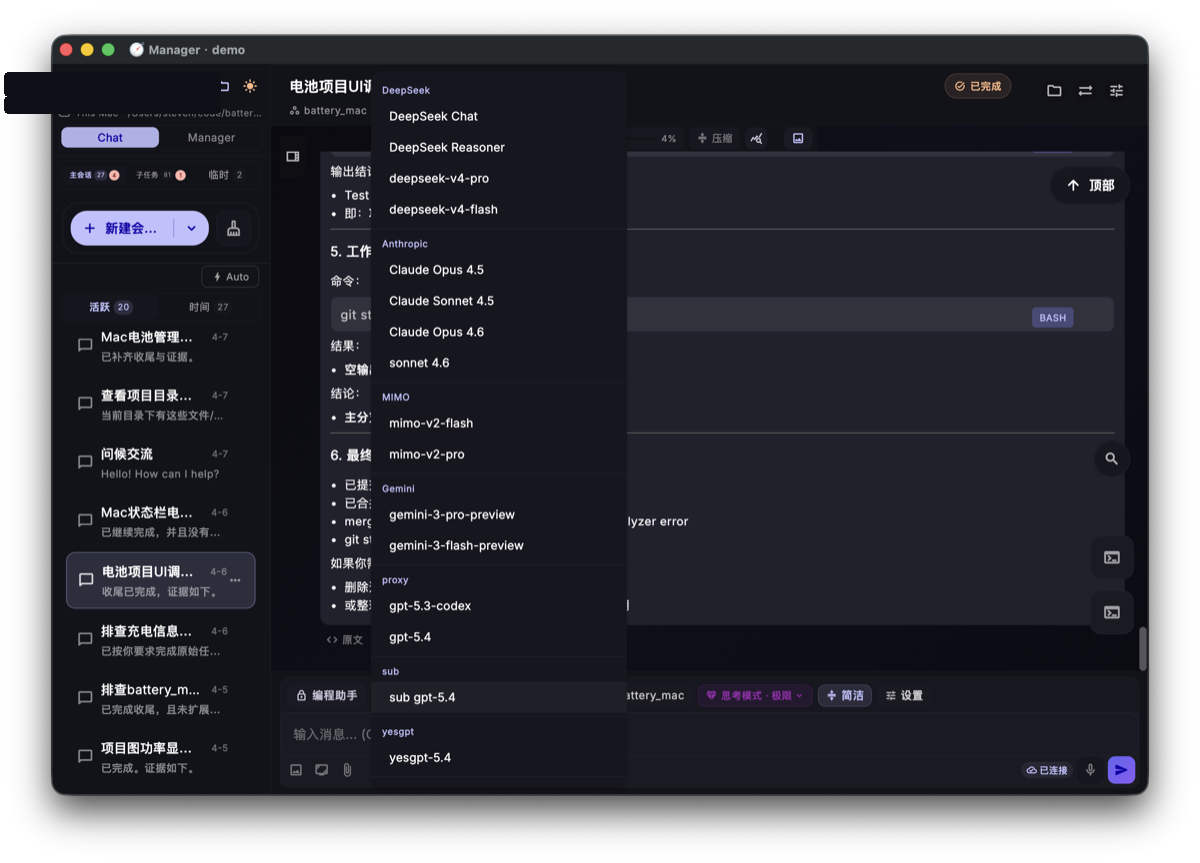Choose gemini-3-pro-preview model

pos(499,515)
